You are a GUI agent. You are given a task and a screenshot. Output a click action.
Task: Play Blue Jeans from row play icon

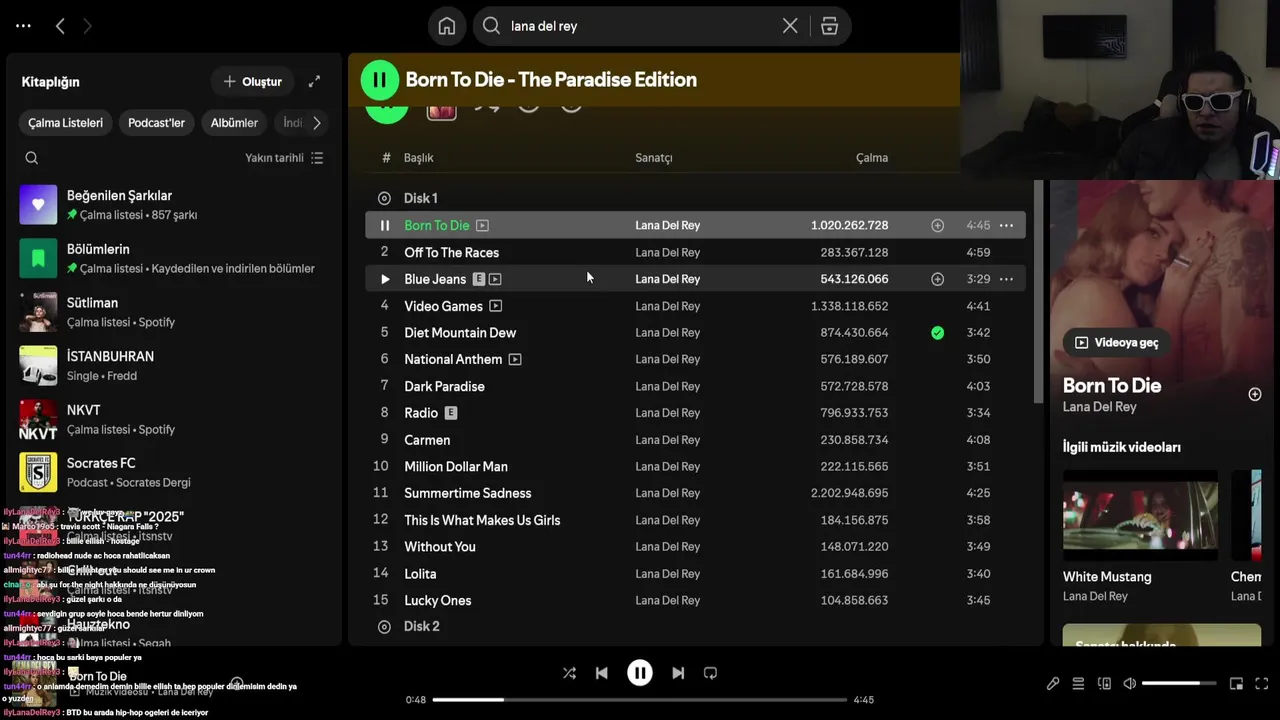point(384,279)
